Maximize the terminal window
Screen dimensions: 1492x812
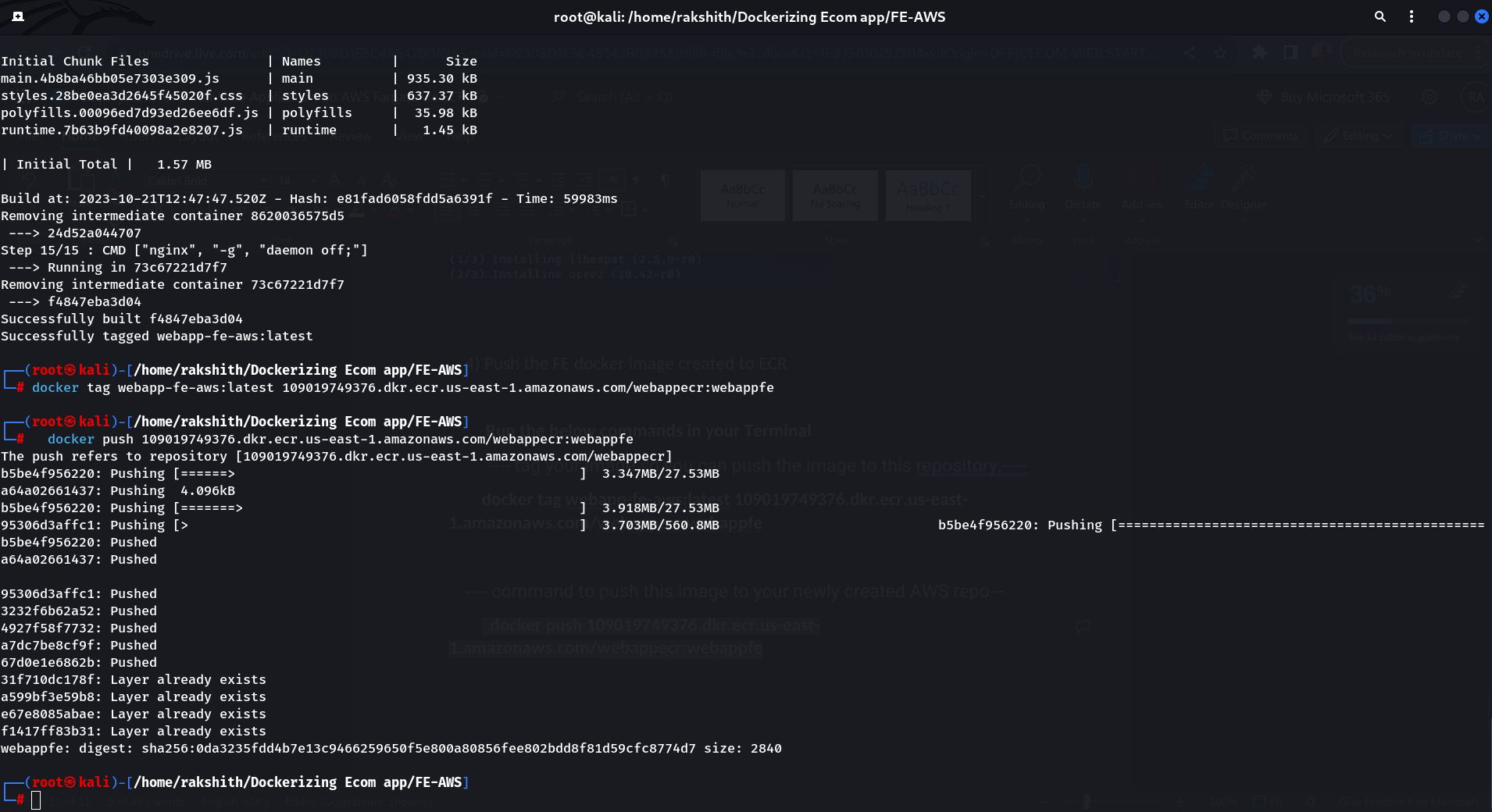[1462, 16]
